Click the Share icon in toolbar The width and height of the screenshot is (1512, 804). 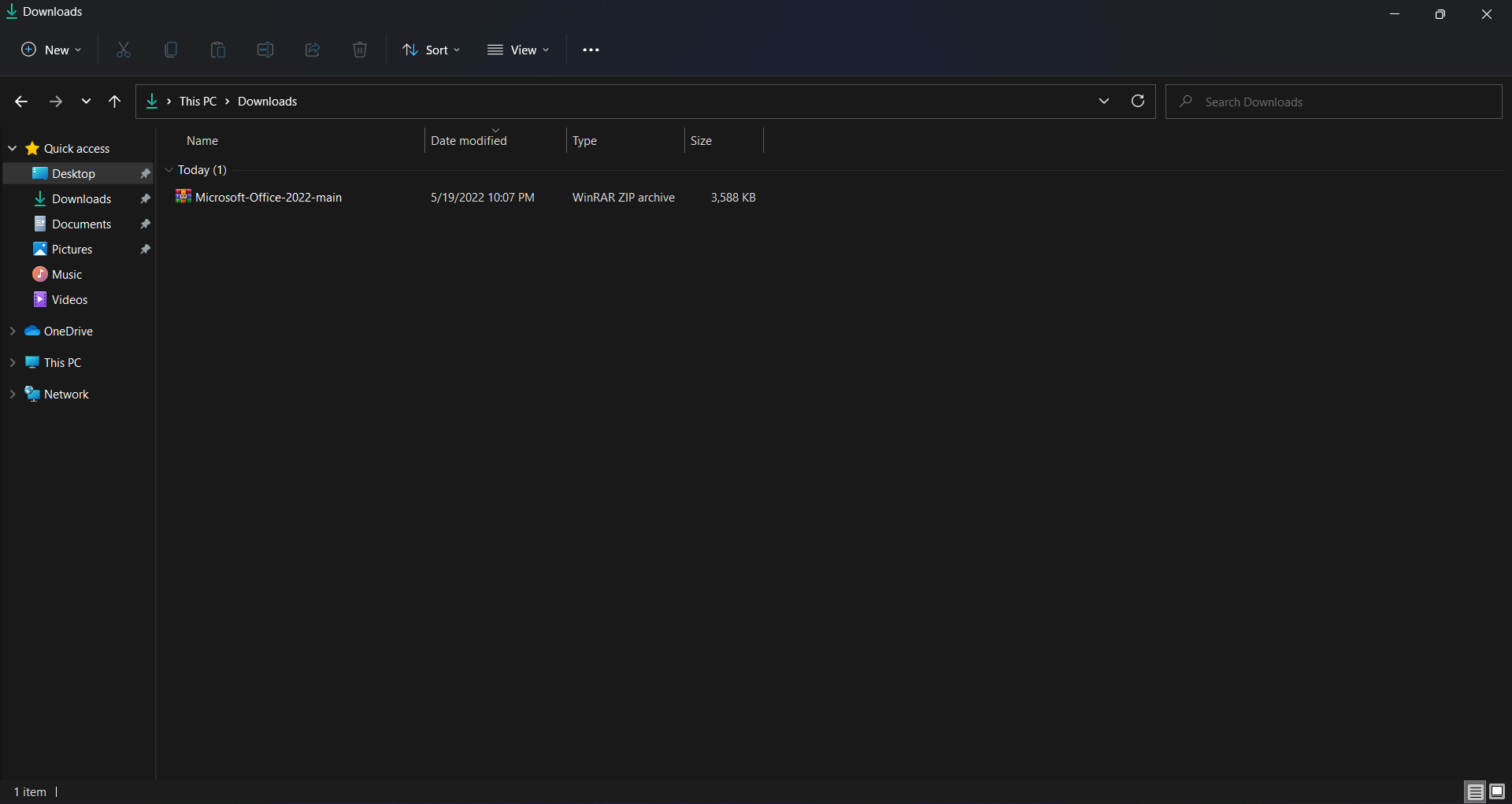[x=313, y=50]
